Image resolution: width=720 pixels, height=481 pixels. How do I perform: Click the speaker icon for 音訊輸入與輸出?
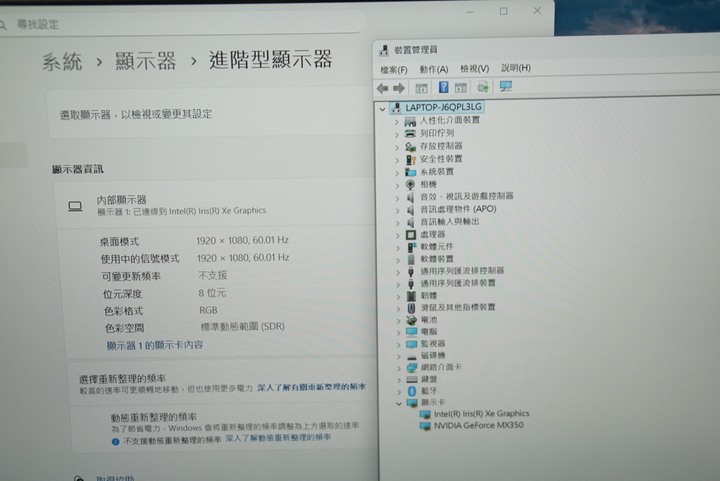(x=411, y=222)
